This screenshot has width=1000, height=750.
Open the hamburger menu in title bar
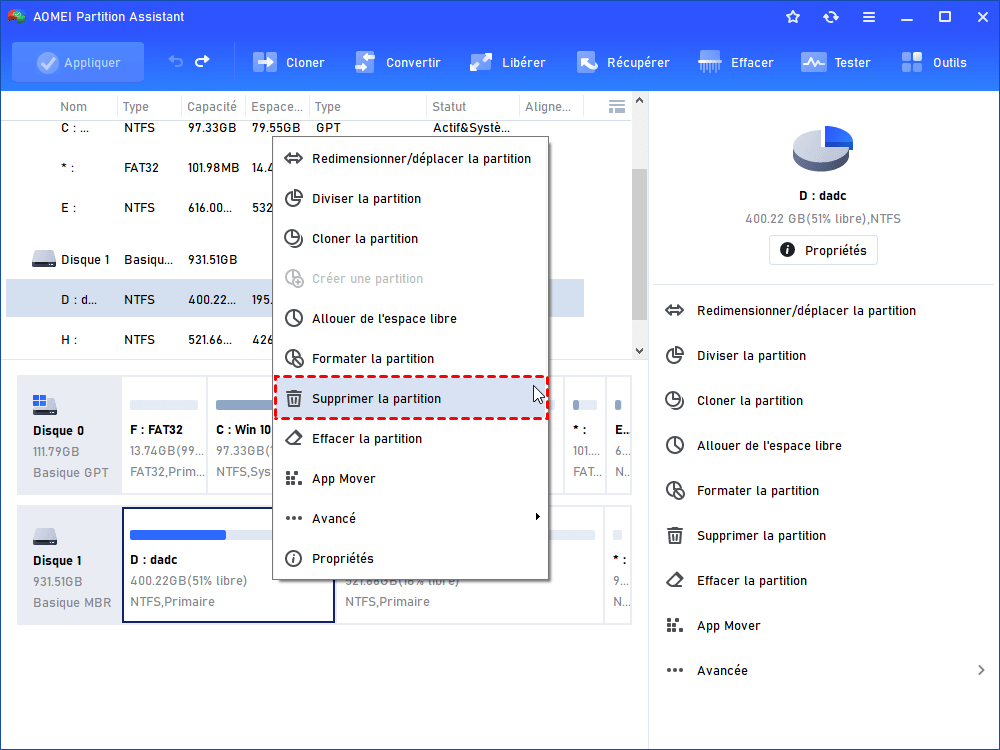[x=869, y=17]
